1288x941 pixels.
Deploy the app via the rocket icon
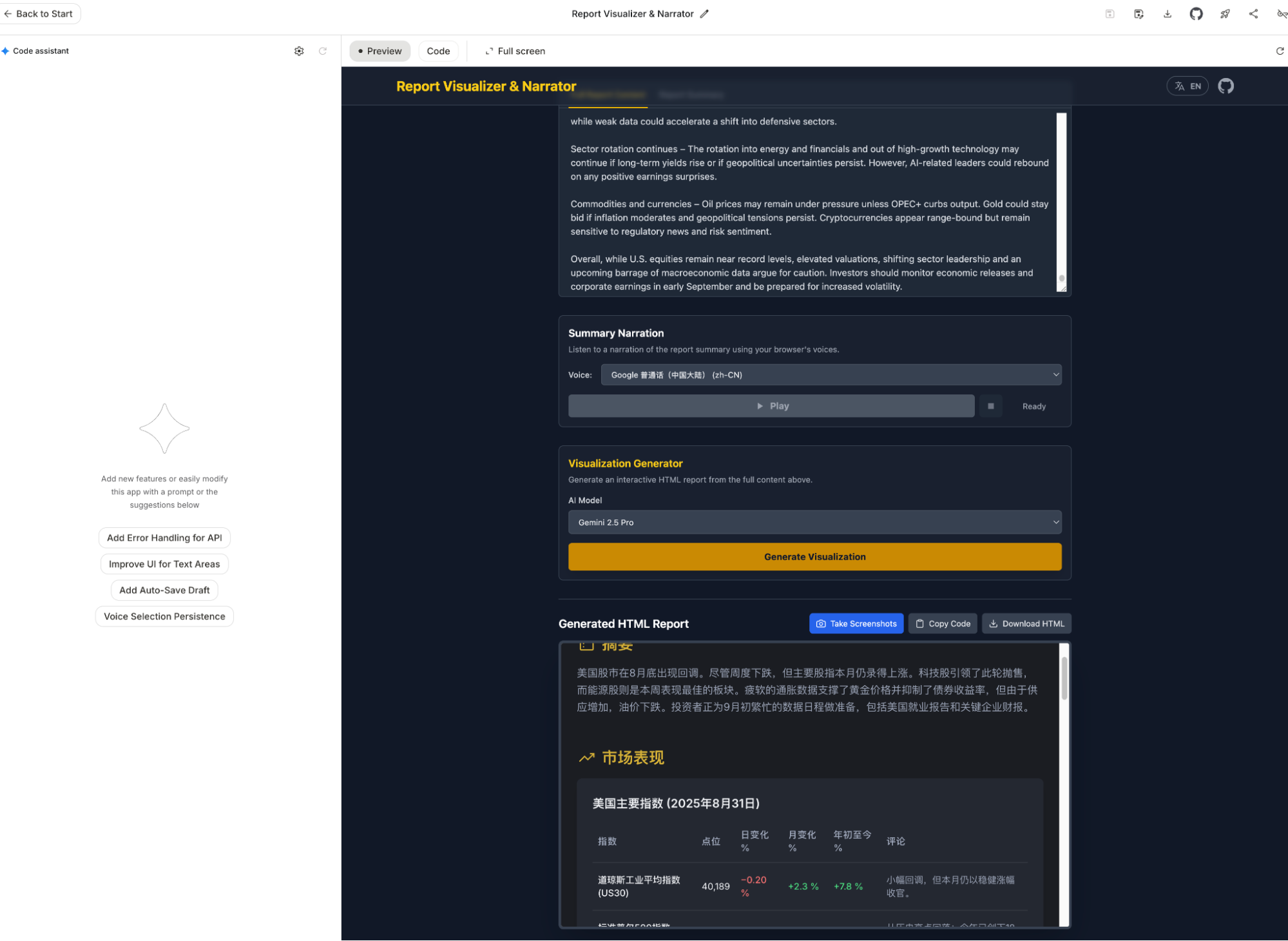tap(1225, 13)
